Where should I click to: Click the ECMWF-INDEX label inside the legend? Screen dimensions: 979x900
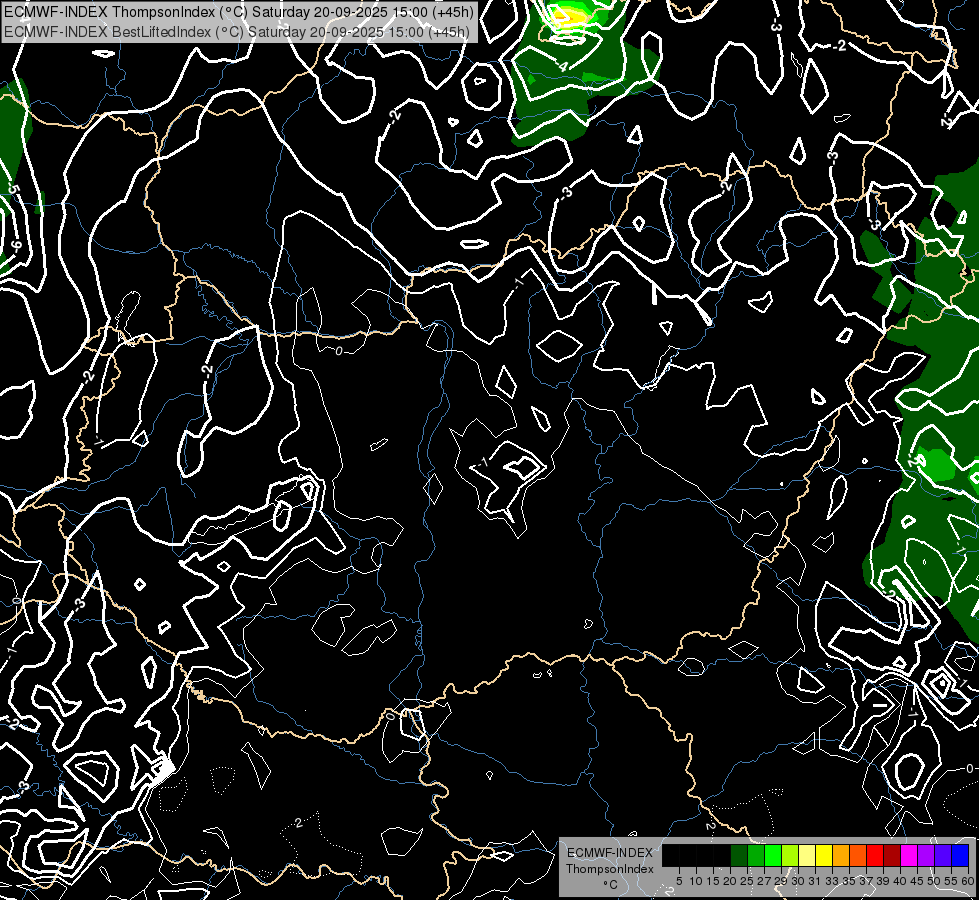610,853
